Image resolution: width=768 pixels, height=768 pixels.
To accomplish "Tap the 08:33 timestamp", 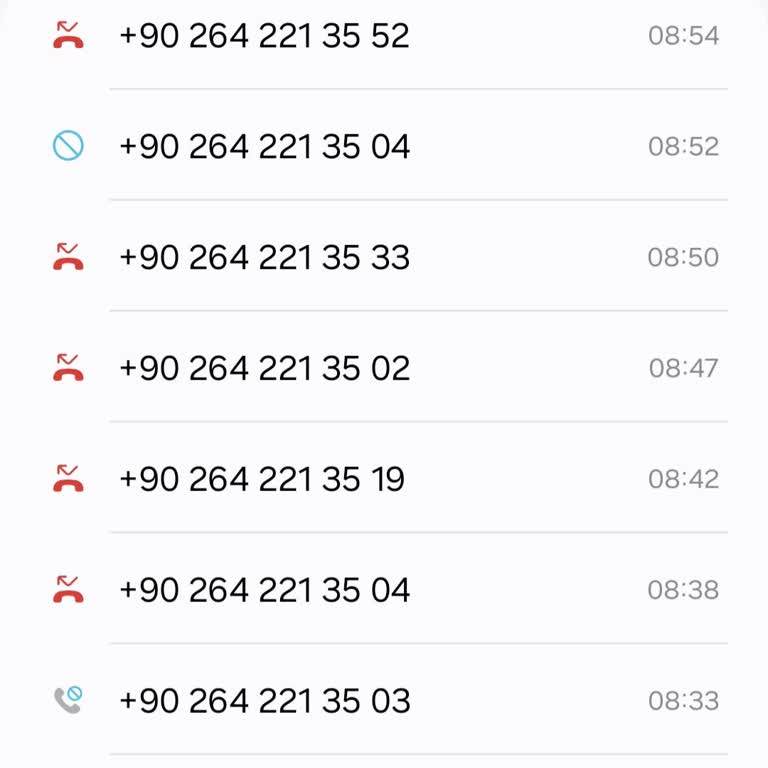I will tap(683, 701).
